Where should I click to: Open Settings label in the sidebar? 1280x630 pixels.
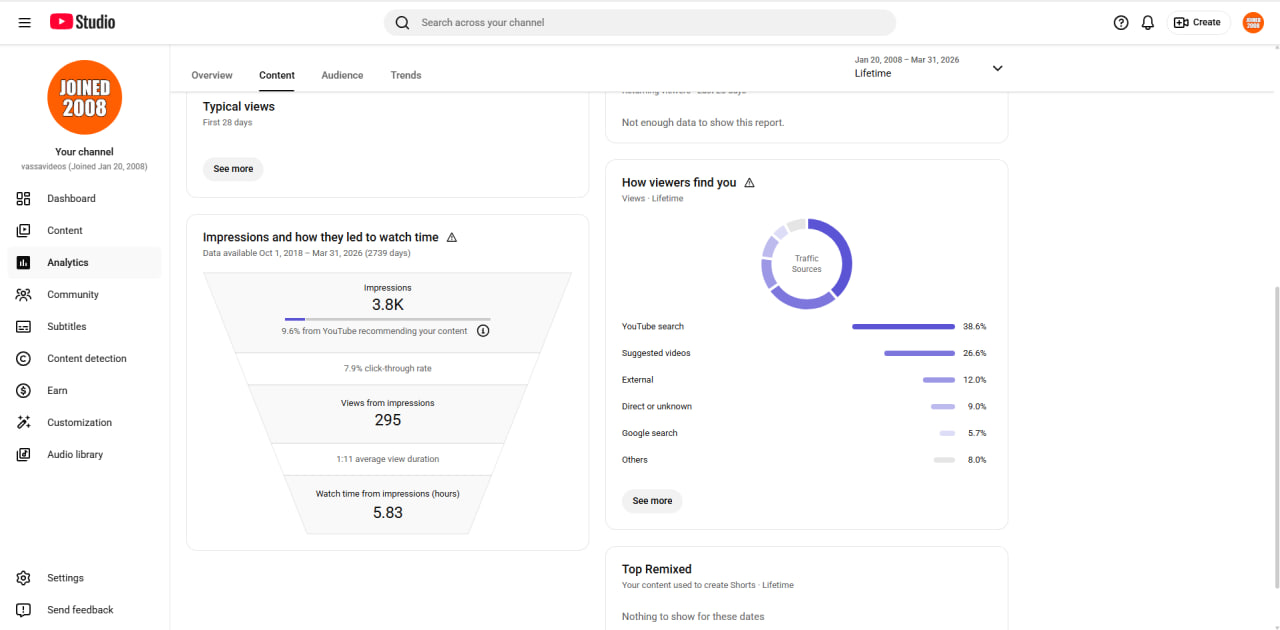[x=65, y=578]
